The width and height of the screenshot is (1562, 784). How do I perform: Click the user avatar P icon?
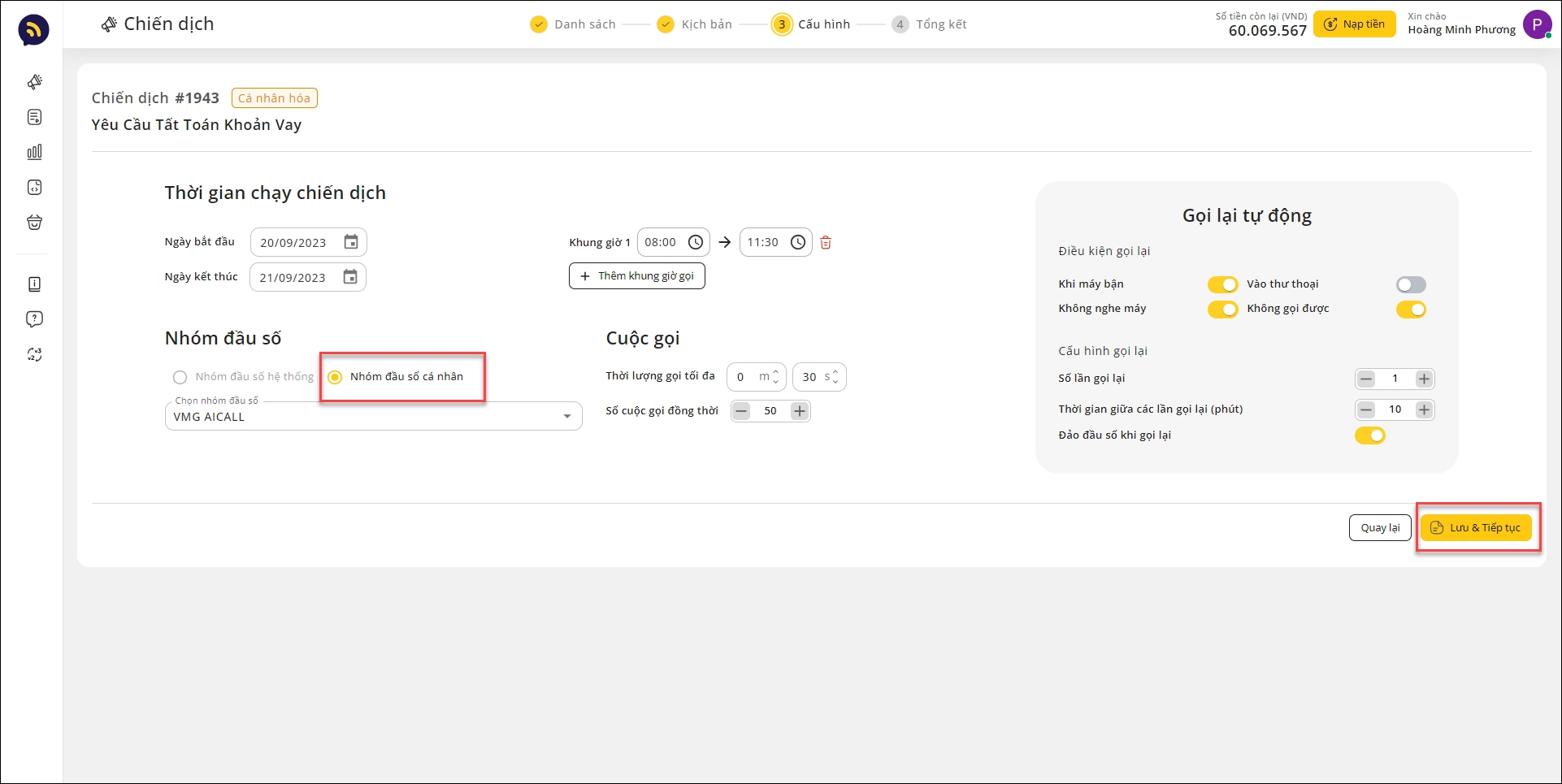[1536, 24]
